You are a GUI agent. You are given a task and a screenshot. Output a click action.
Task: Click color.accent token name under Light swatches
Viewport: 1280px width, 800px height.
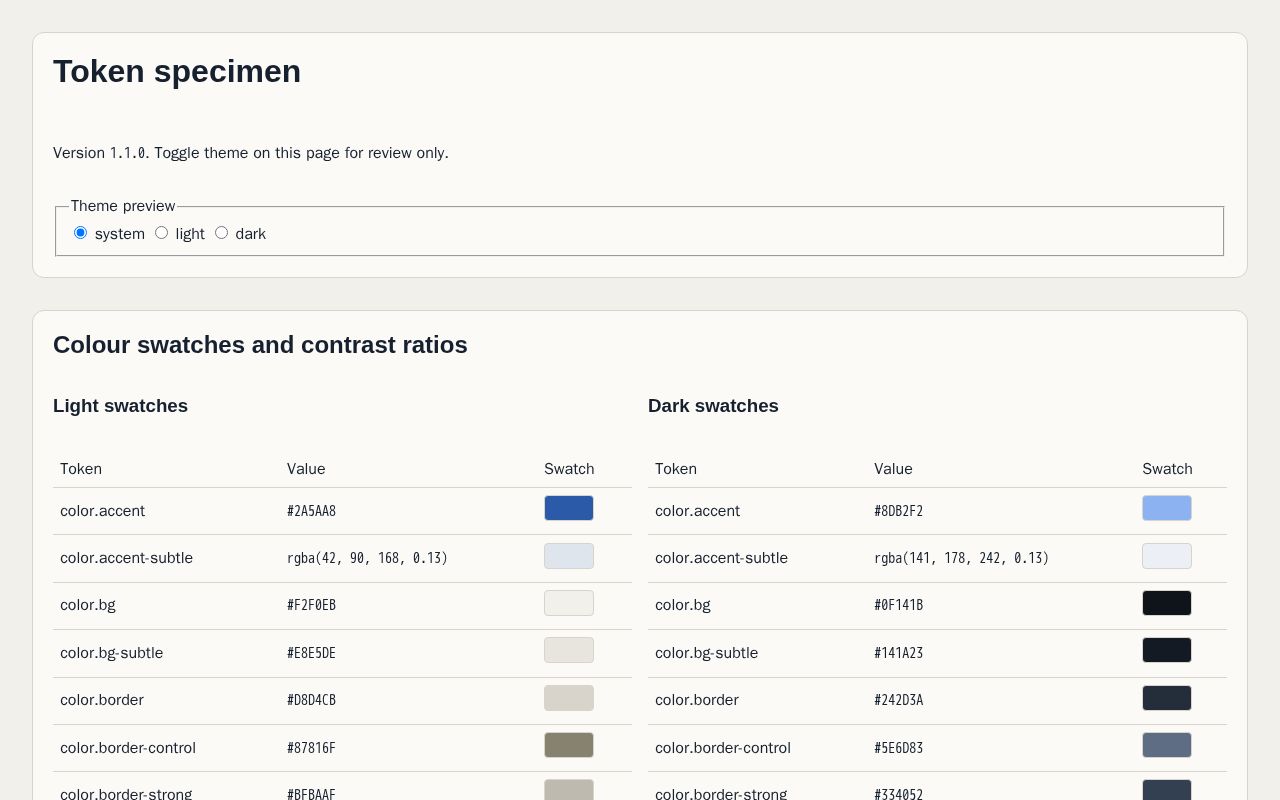click(x=102, y=511)
